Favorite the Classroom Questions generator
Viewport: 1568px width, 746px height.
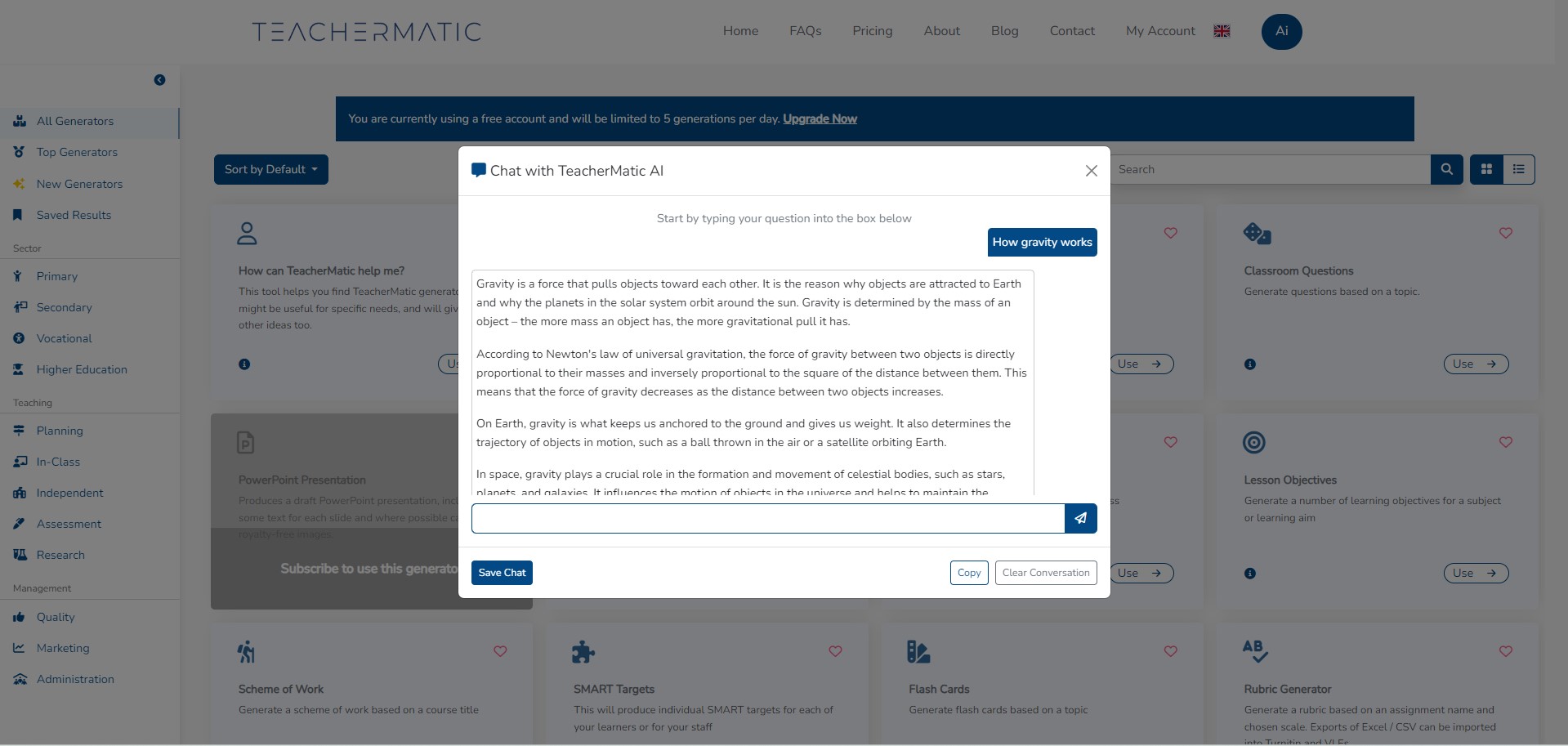tap(1505, 233)
